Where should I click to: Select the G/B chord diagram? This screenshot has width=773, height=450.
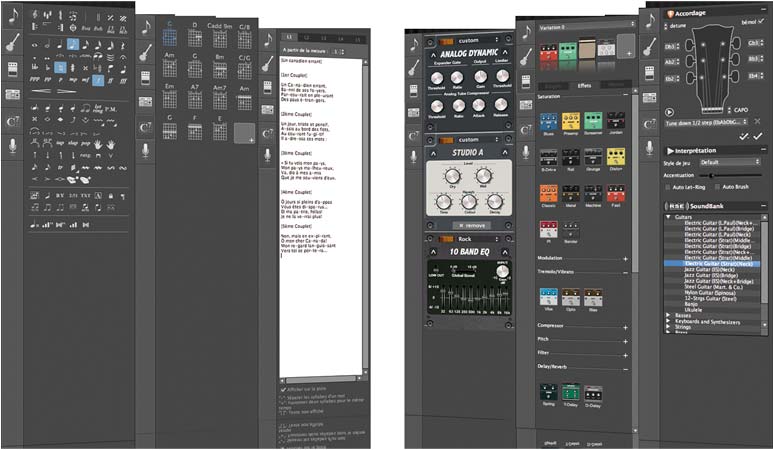(245, 36)
